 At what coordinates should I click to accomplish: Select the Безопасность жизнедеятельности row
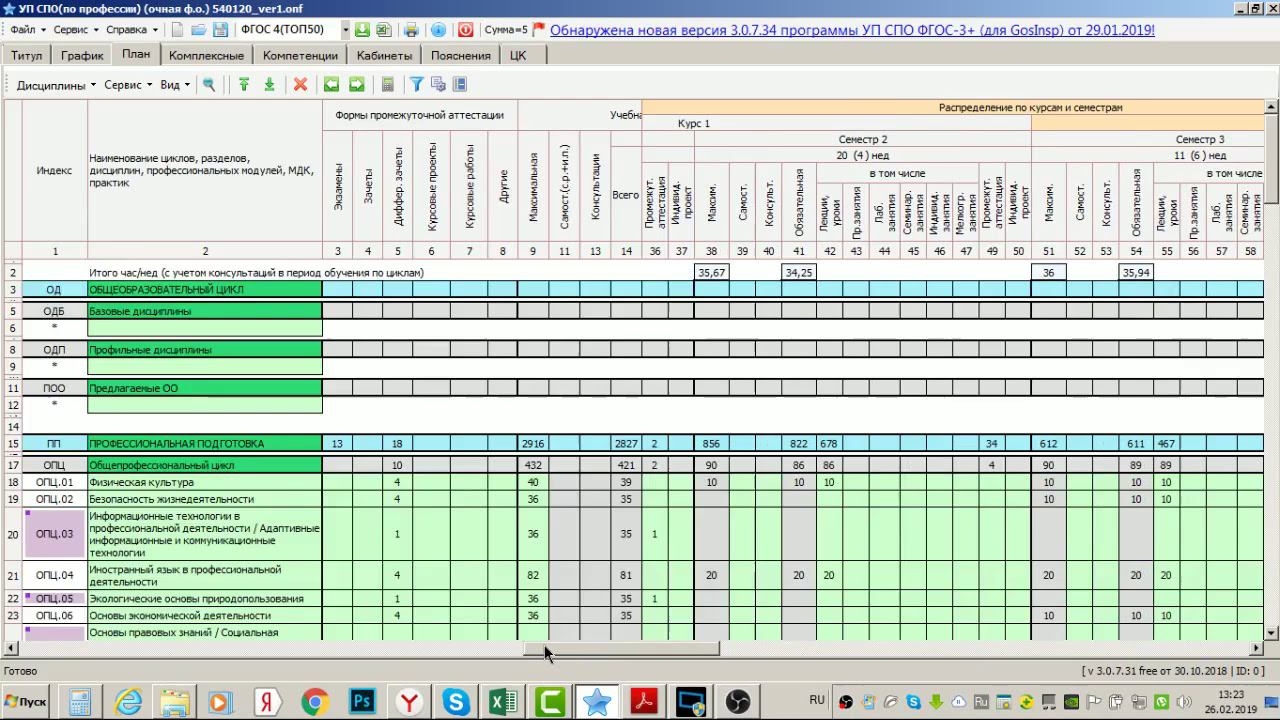(205, 499)
